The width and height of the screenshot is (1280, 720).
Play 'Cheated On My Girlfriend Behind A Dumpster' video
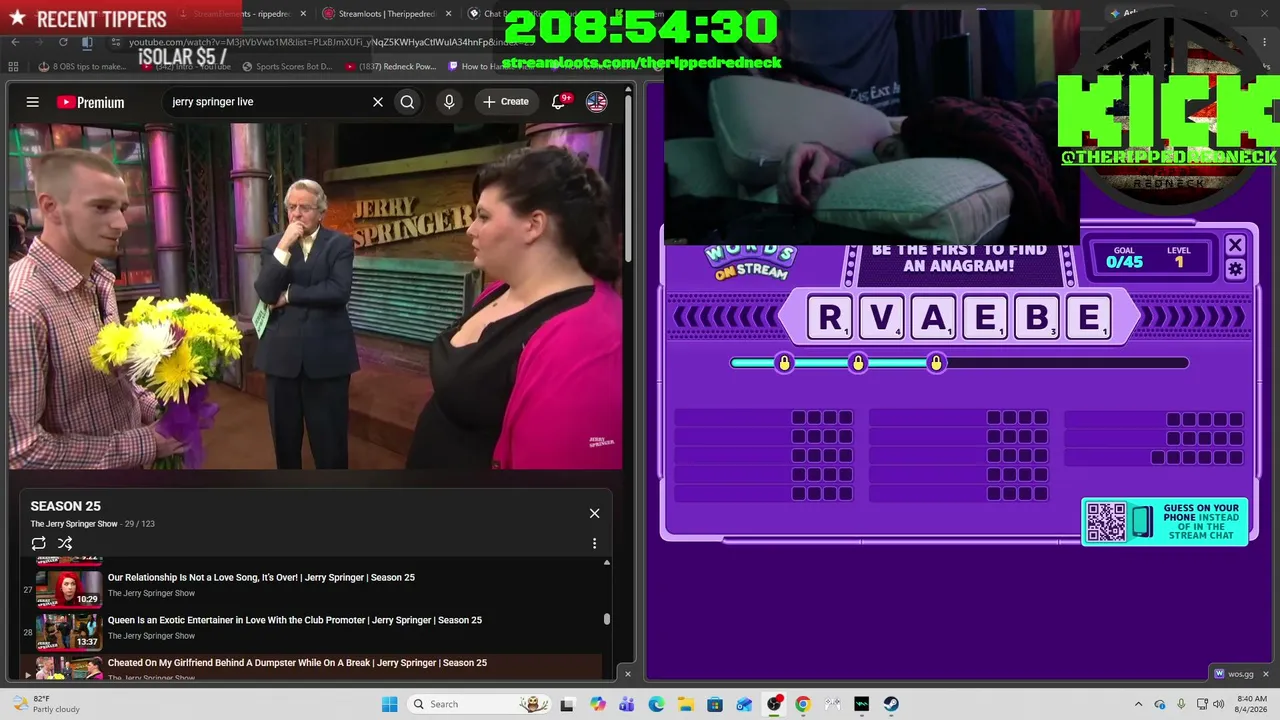tap(297, 663)
